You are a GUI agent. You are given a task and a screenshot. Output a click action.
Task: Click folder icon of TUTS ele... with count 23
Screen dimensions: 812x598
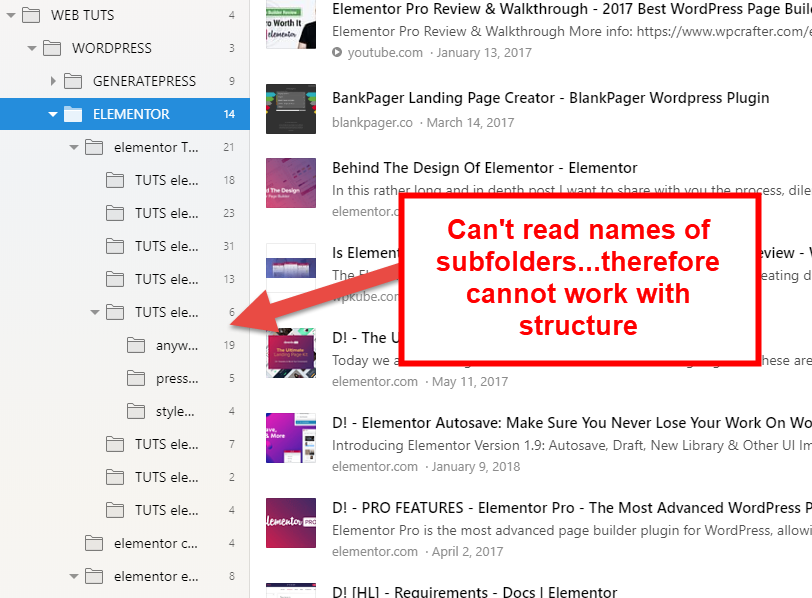tap(115, 213)
